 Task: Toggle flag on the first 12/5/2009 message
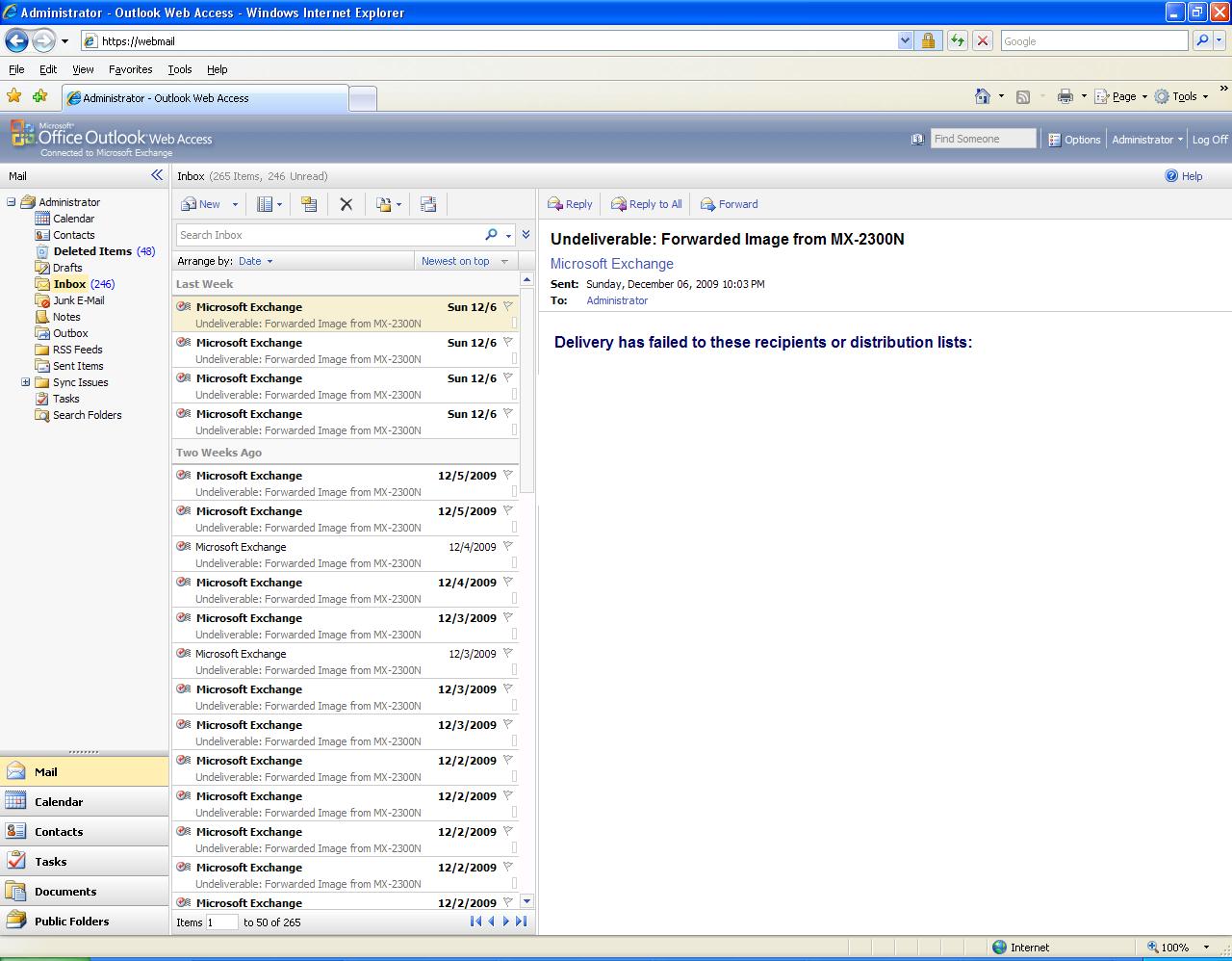coord(508,475)
